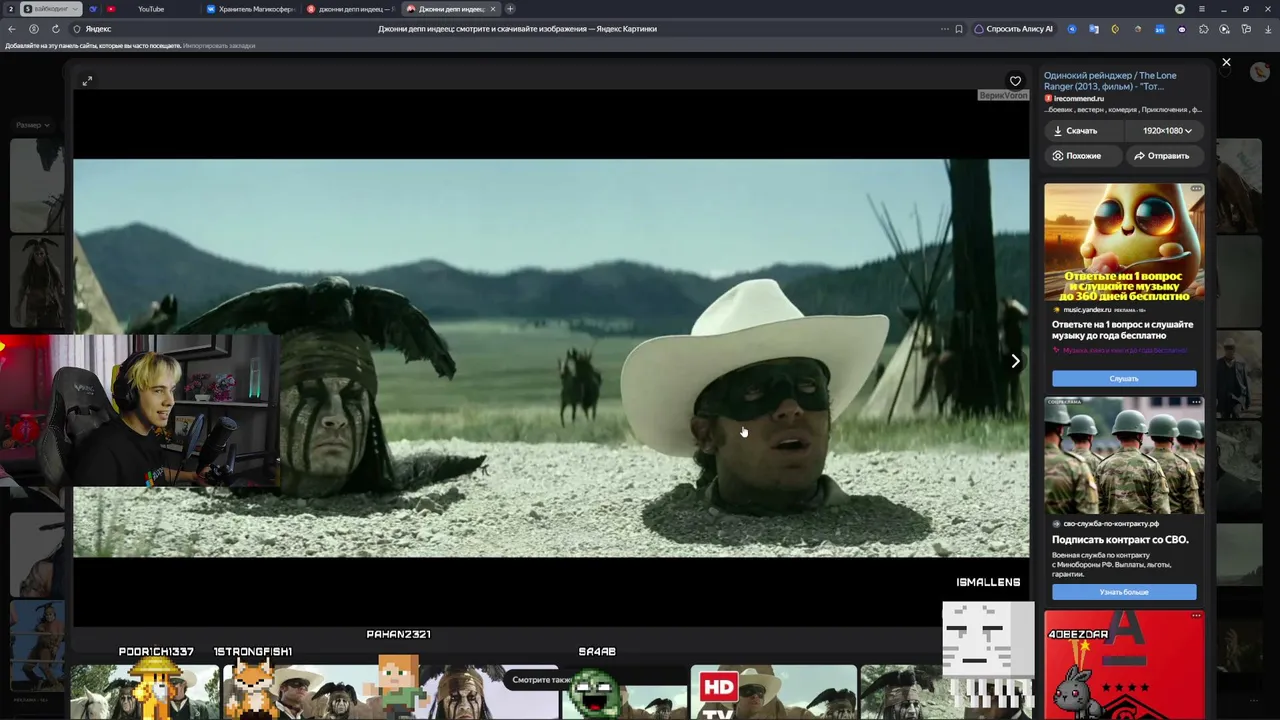Click the Похожие similar images button

pos(1083,156)
